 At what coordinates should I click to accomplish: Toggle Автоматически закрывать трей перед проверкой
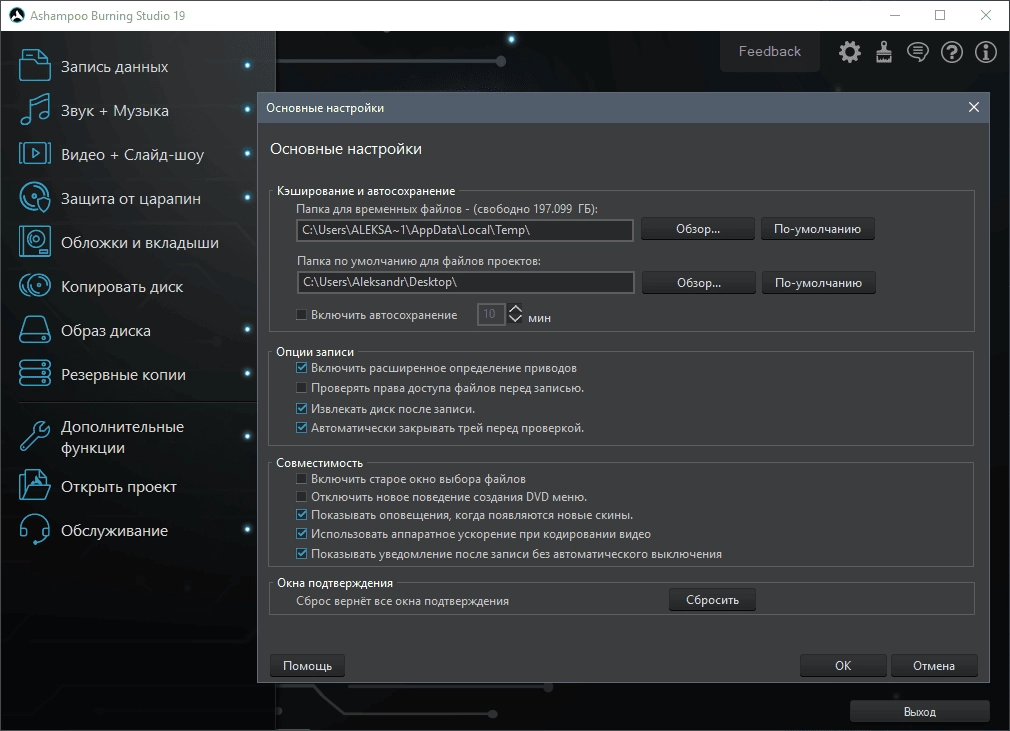coord(301,428)
